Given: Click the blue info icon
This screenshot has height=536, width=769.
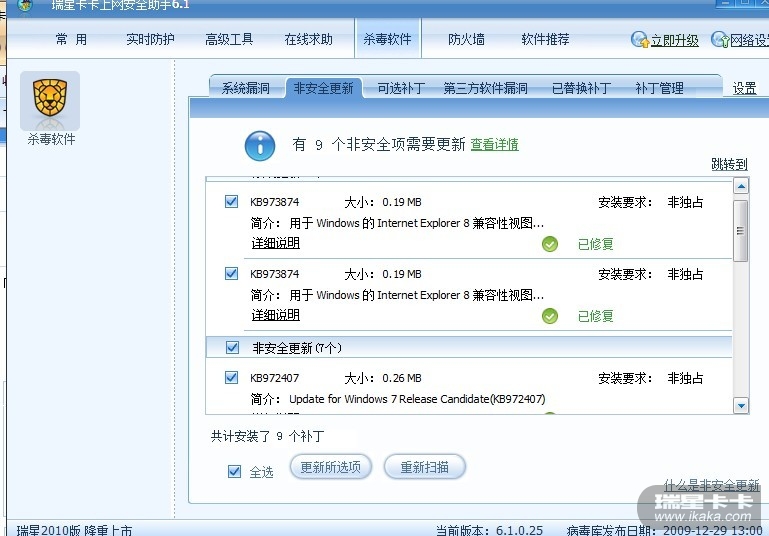Looking at the screenshot, I should pyautogui.click(x=260, y=146).
